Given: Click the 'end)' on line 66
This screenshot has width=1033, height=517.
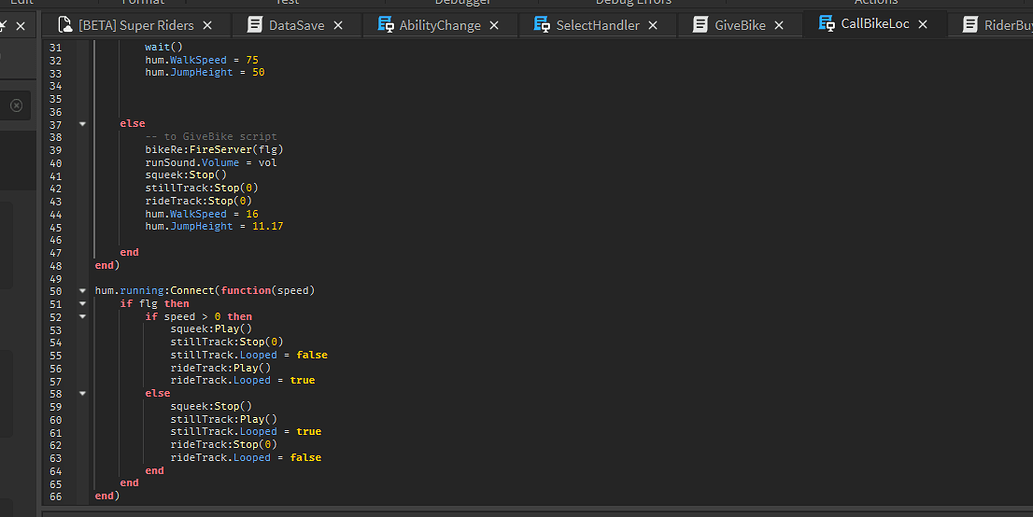Looking at the screenshot, I should [107, 495].
